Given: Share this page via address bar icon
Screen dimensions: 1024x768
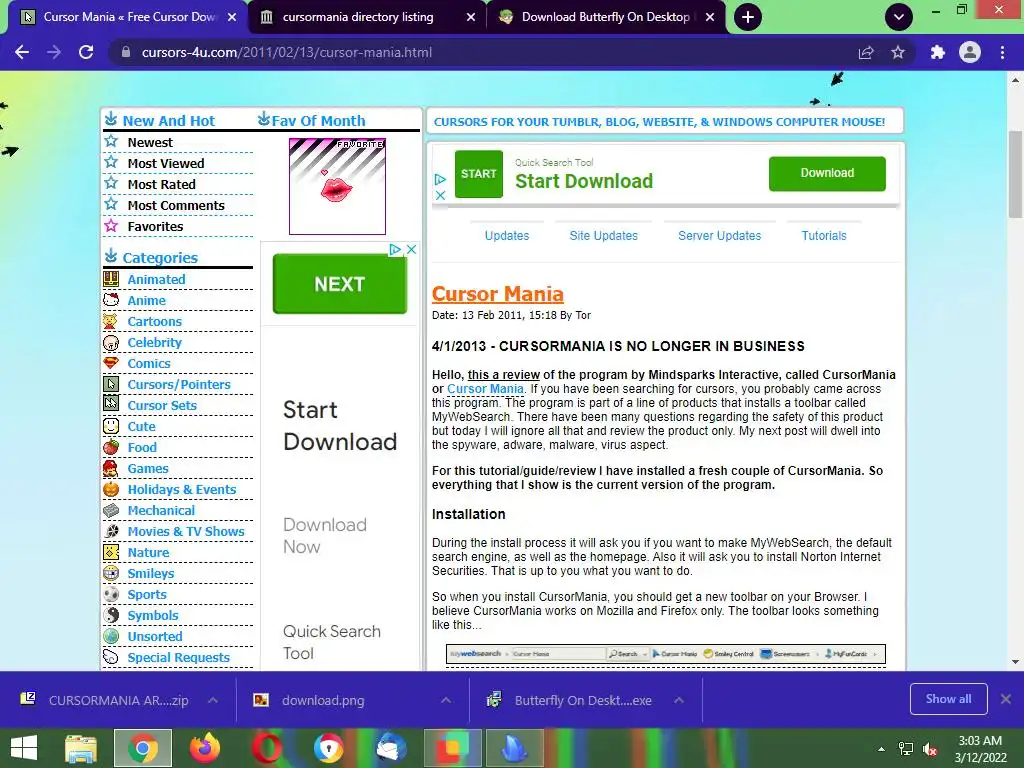Looking at the screenshot, I should pyautogui.click(x=866, y=52).
